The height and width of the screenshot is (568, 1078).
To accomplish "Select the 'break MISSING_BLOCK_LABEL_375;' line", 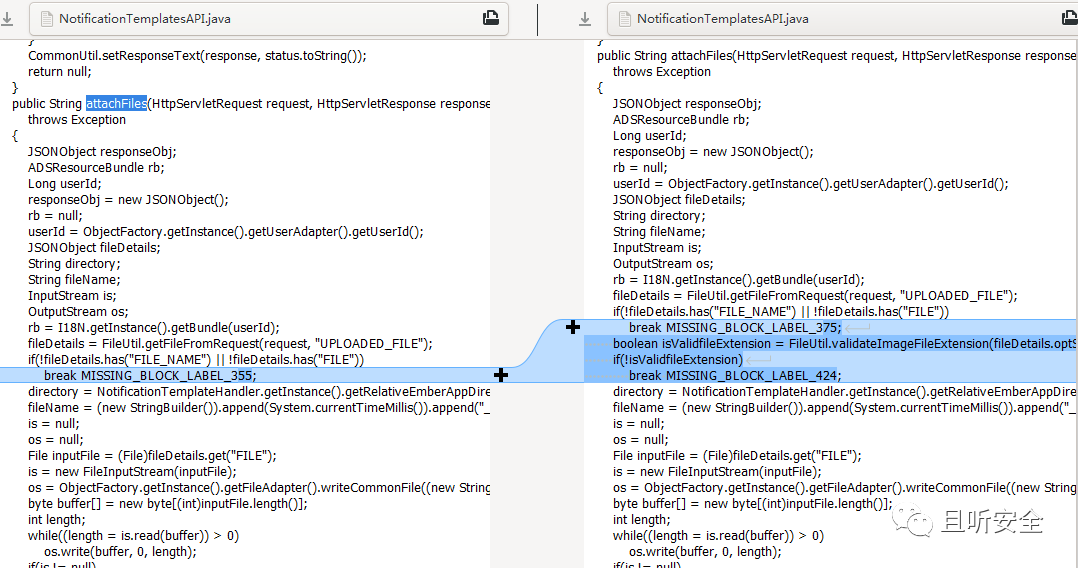I will click(735, 327).
